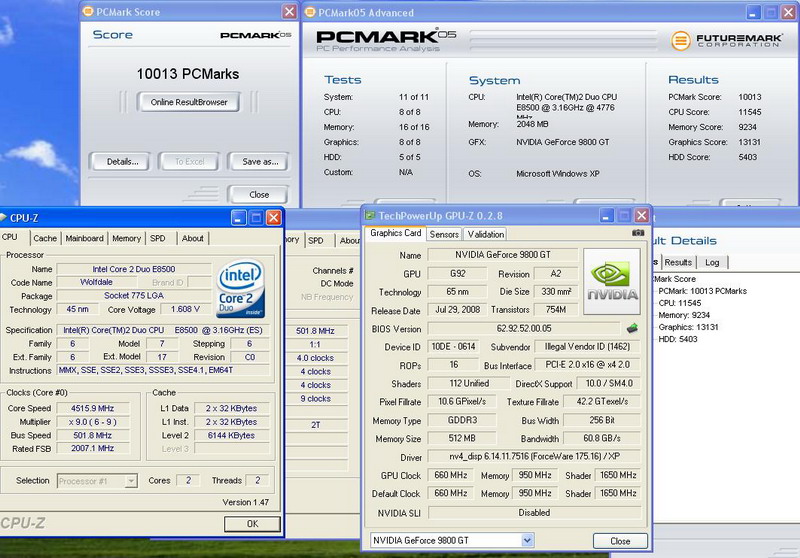Click the Shaders value 112 Unified
The height and width of the screenshot is (558, 800).
469,383
